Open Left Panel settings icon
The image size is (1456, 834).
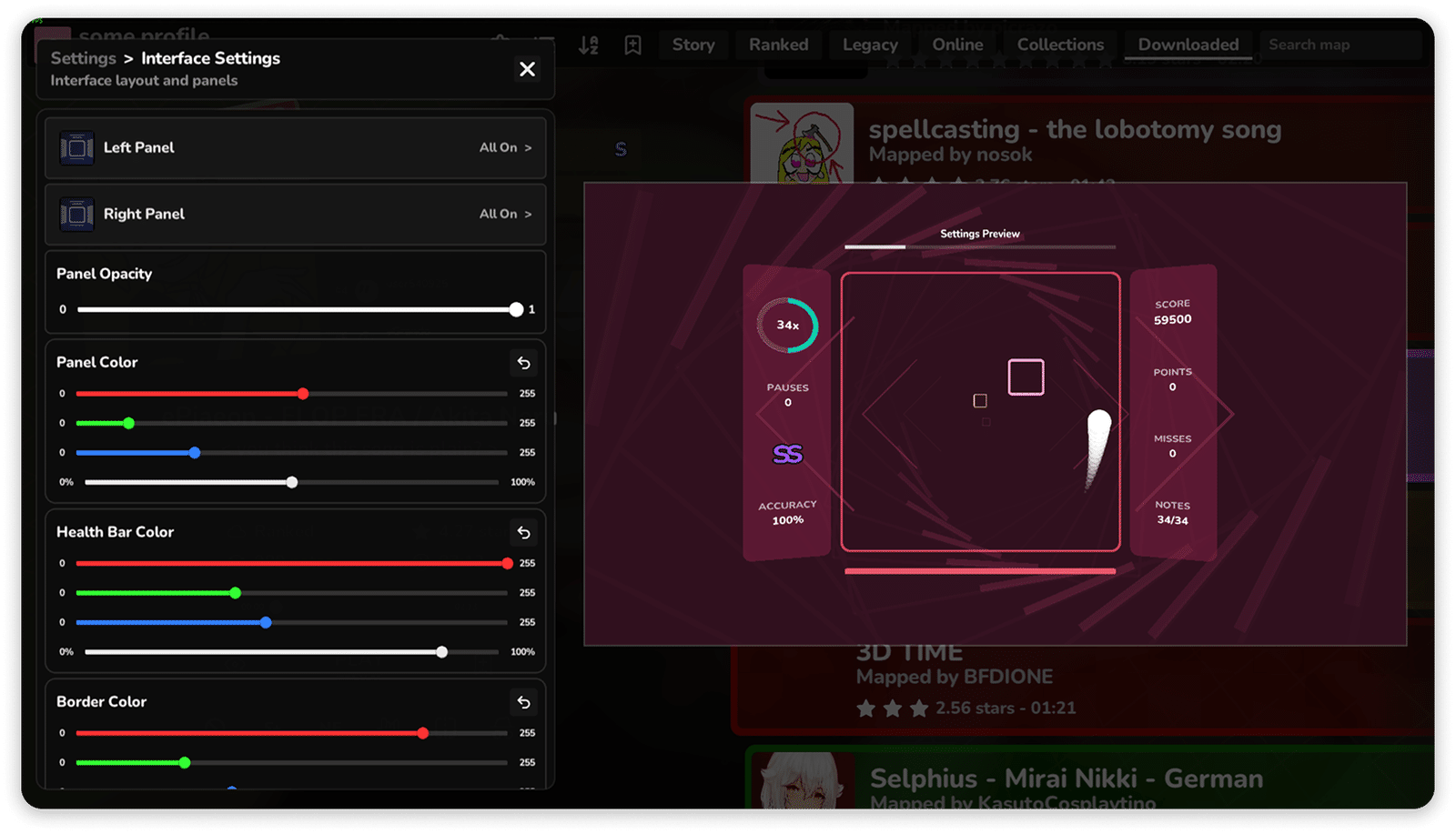(x=76, y=147)
